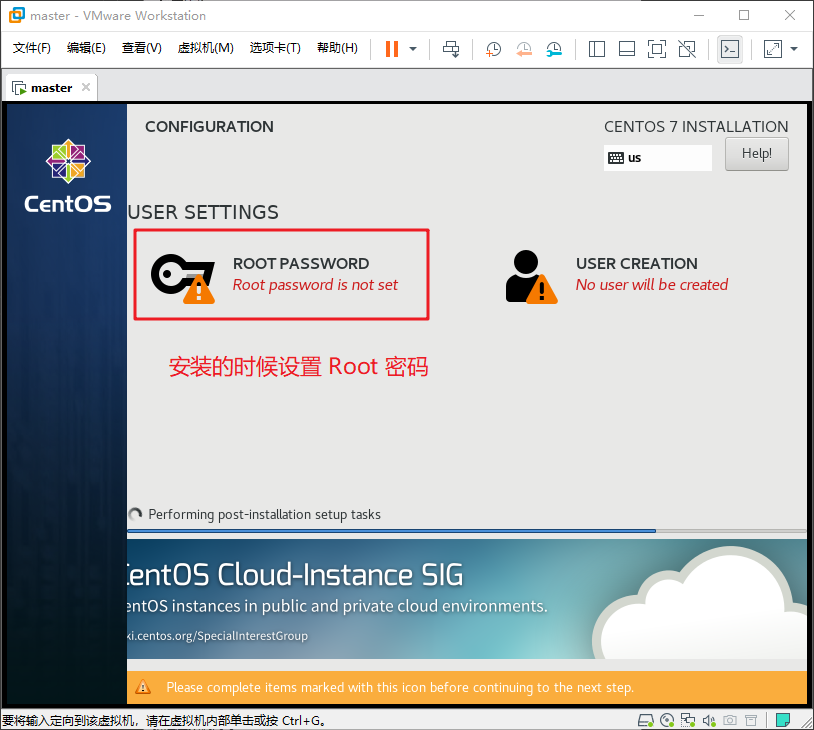Open ROOT PASSWORD settings
This screenshot has width=814, height=730.
pos(281,274)
